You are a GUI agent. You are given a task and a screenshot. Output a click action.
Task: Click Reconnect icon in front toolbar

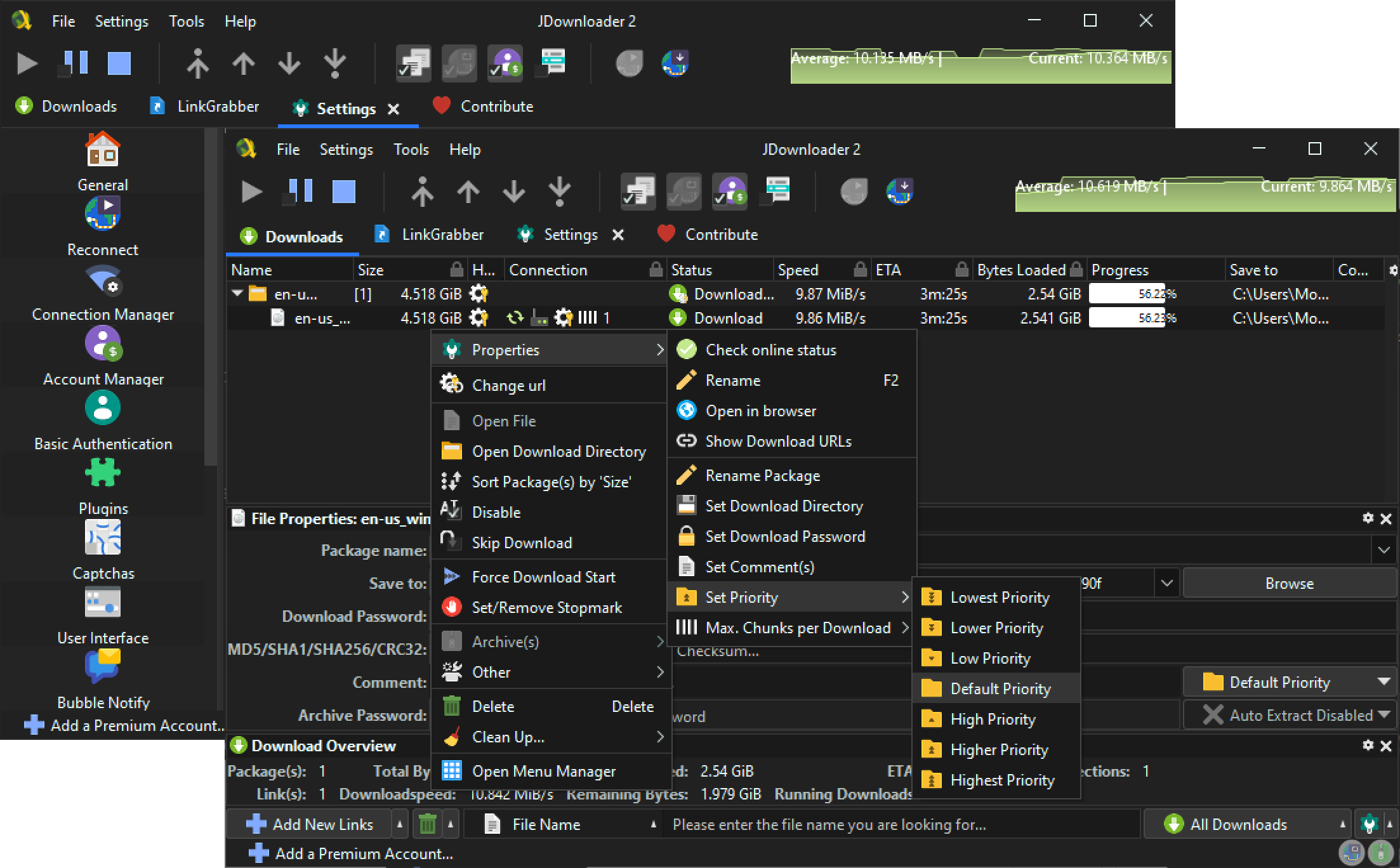[854, 192]
